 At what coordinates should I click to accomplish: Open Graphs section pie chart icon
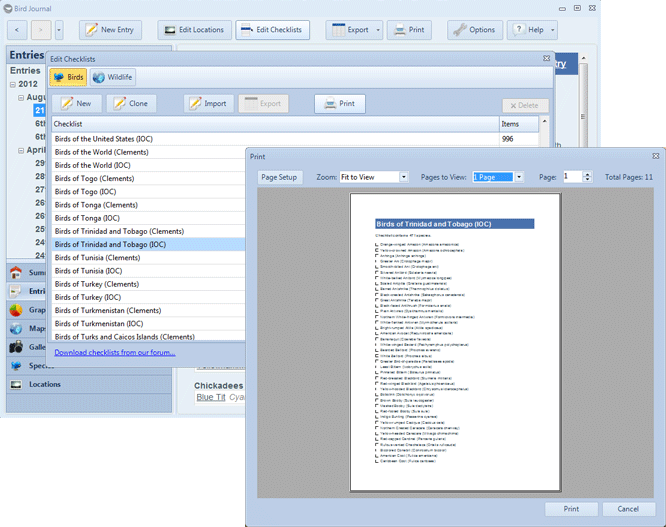(16, 310)
